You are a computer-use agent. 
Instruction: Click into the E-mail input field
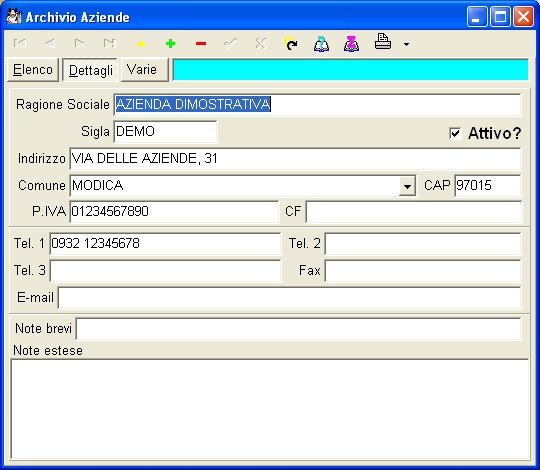click(289, 298)
